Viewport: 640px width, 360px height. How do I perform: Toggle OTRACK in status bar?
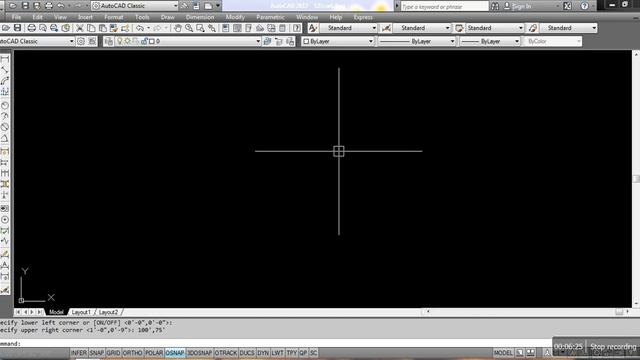(226, 353)
